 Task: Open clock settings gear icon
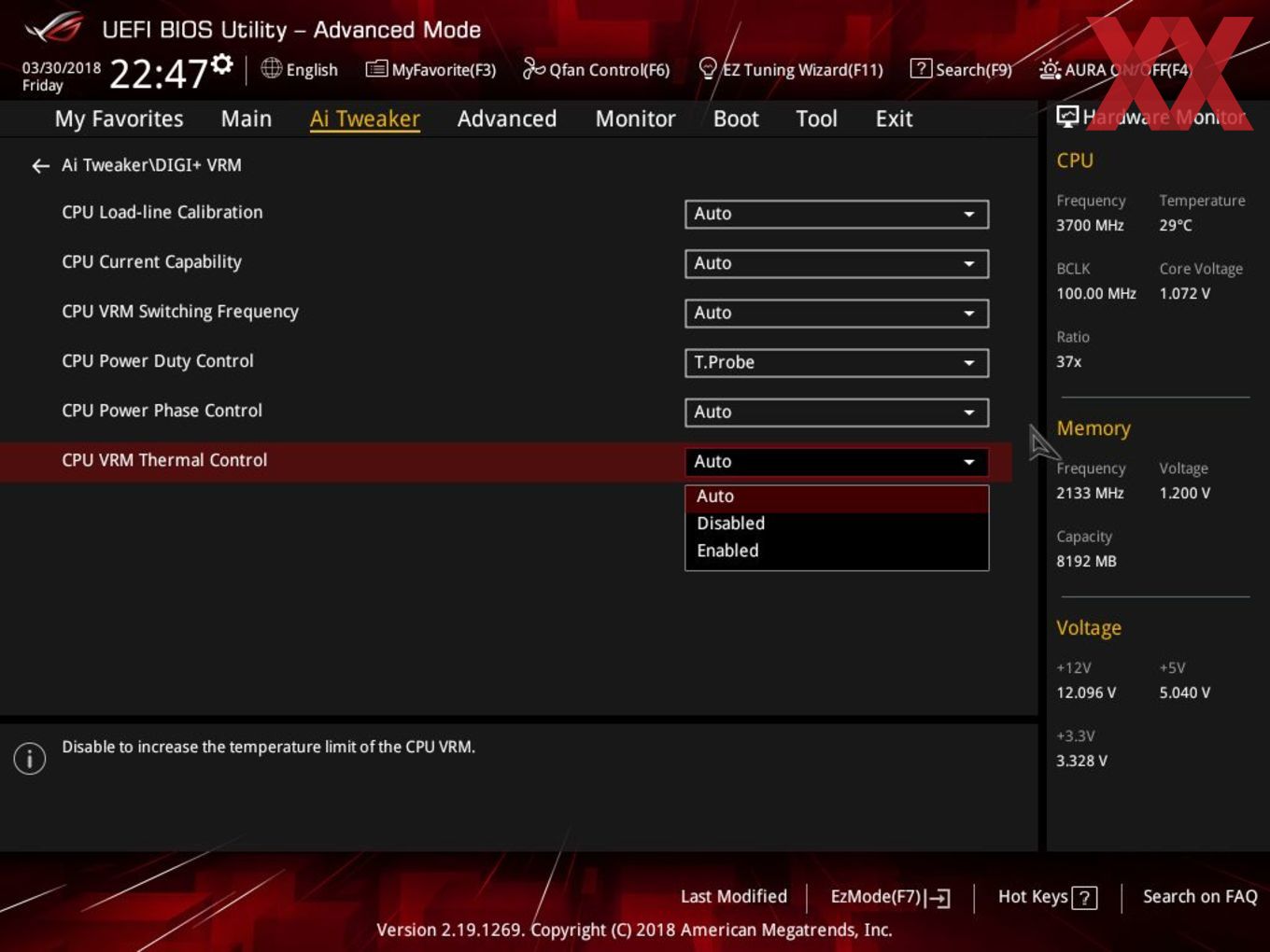pyautogui.click(x=221, y=63)
